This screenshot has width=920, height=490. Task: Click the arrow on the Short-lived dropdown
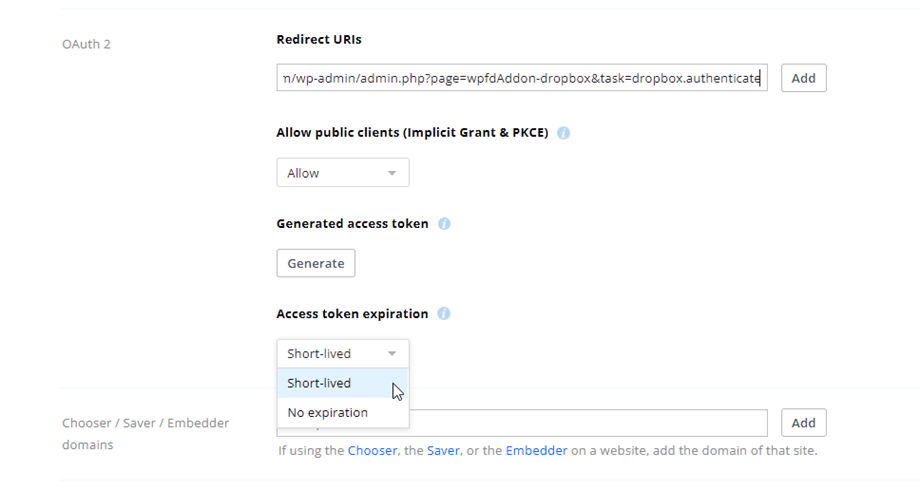click(x=392, y=353)
